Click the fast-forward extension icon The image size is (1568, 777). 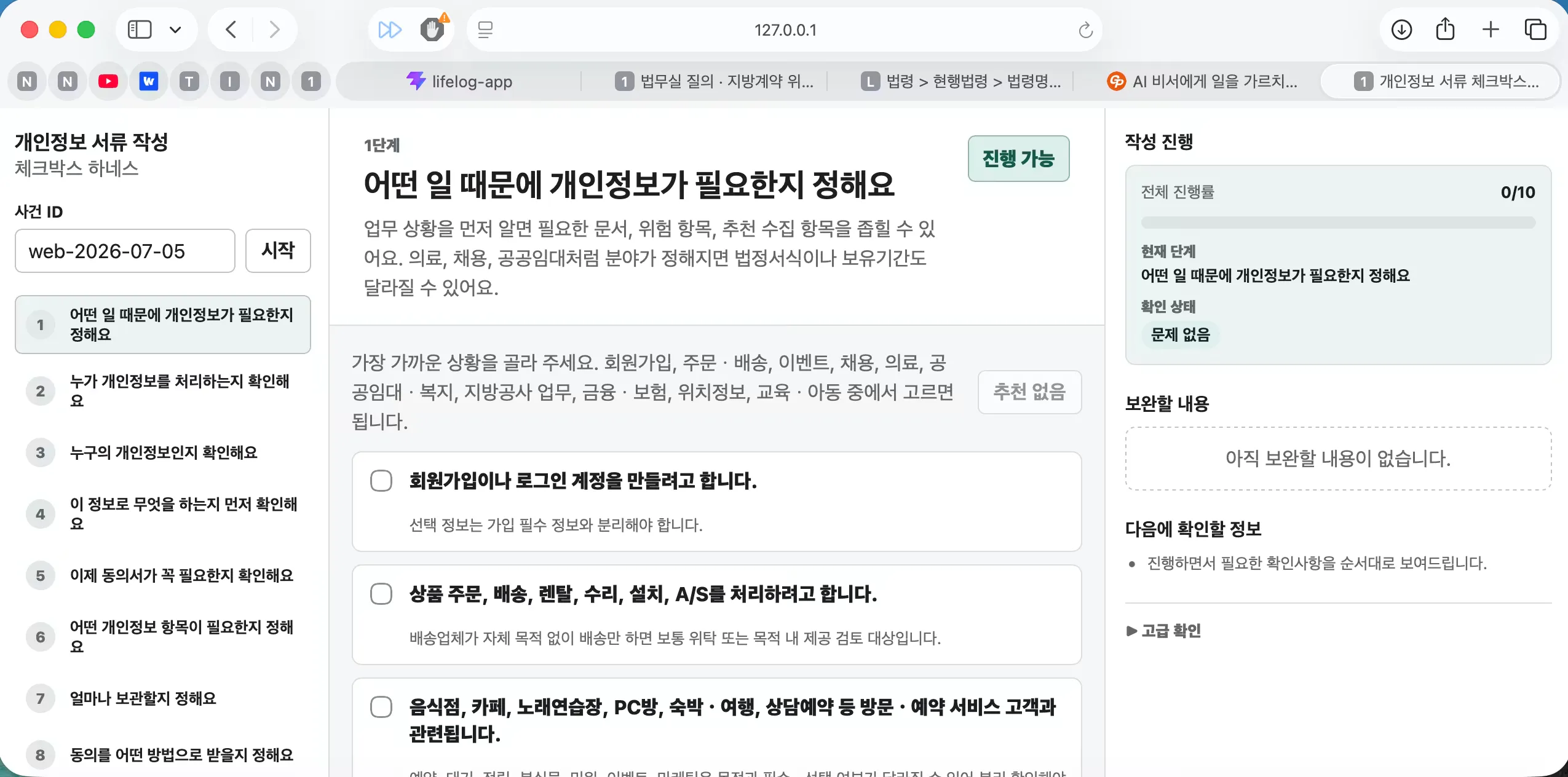pos(390,30)
